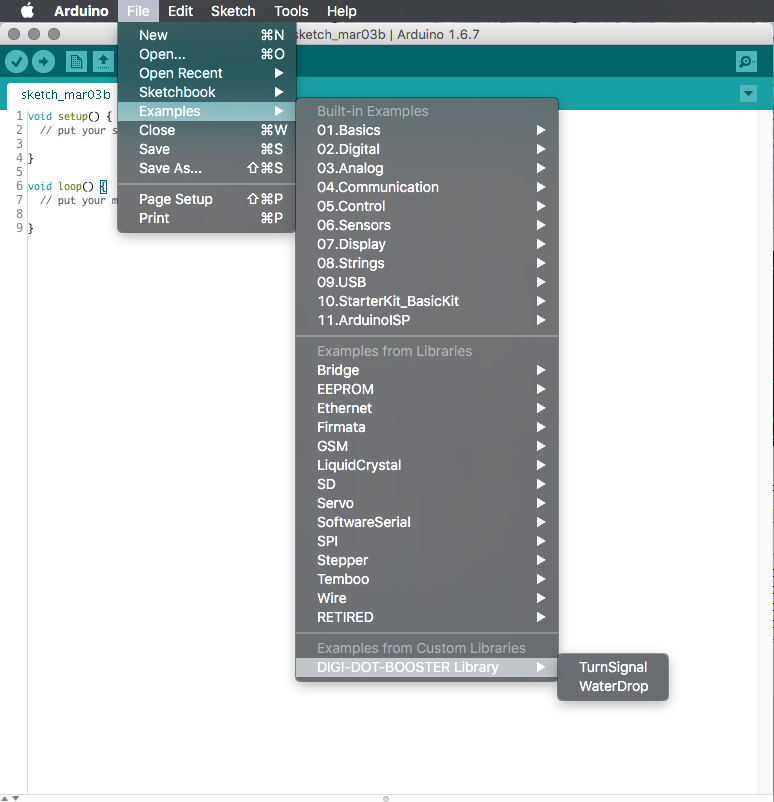Click the Verify checkmark toolbar icon
Viewport: 774px width, 802px height.
point(16,62)
